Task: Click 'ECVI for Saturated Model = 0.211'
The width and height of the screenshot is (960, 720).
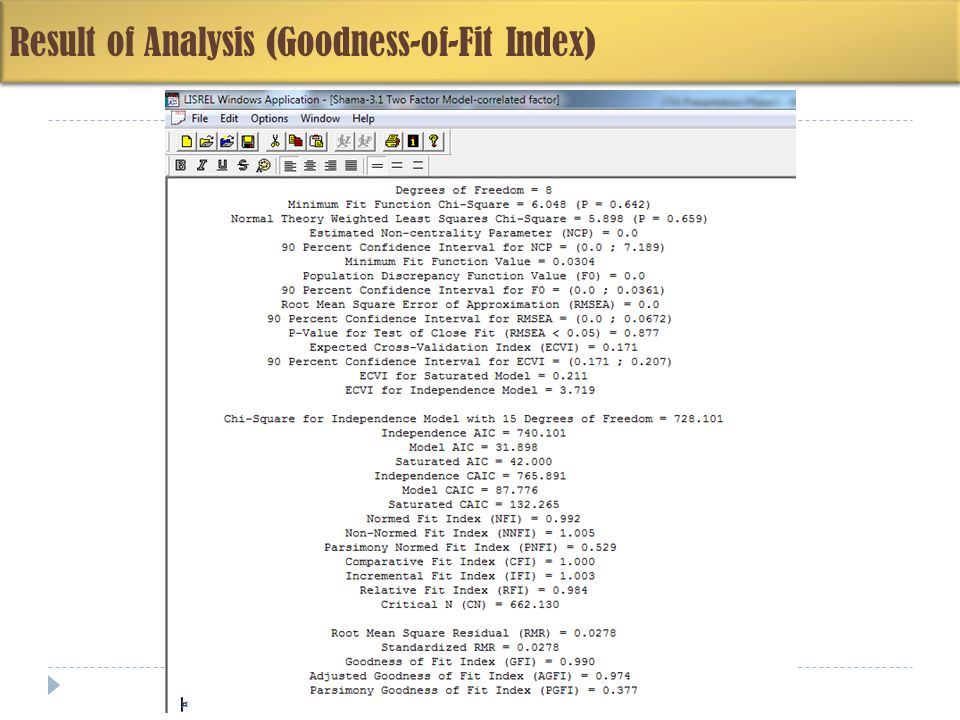Action: (473, 376)
